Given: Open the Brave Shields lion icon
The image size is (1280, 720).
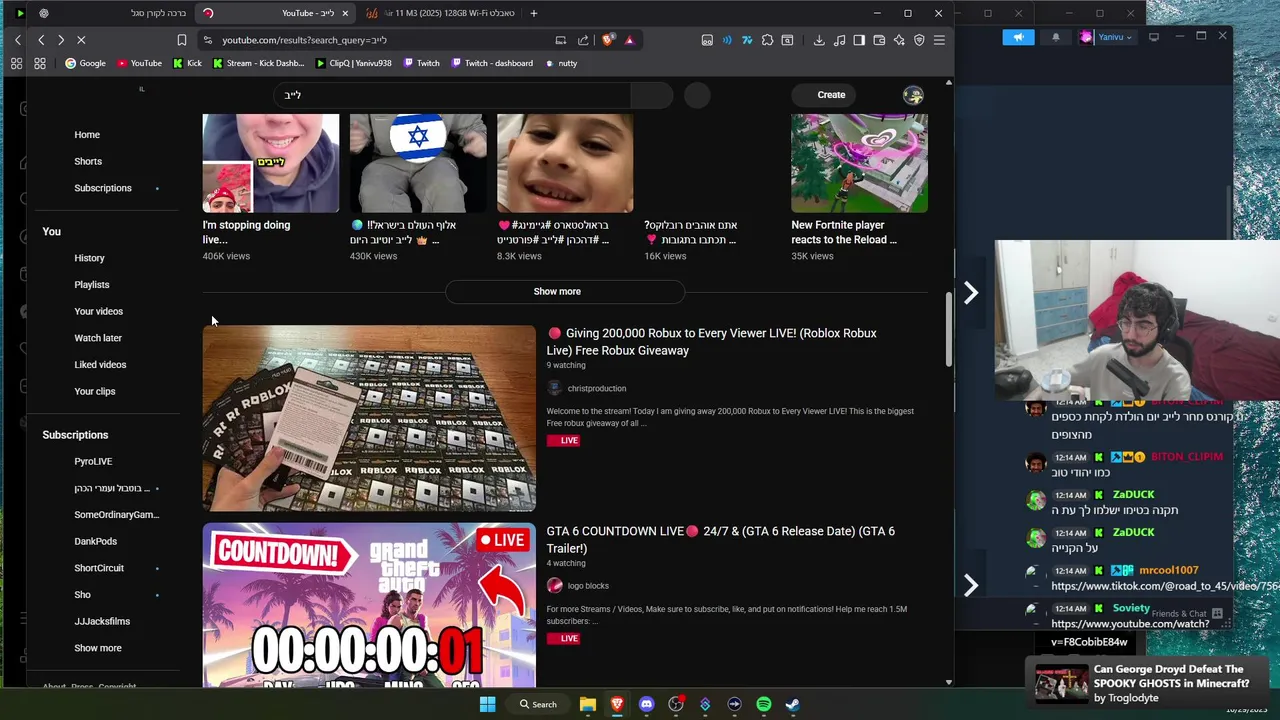Looking at the screenshot, I should [609, 40].
